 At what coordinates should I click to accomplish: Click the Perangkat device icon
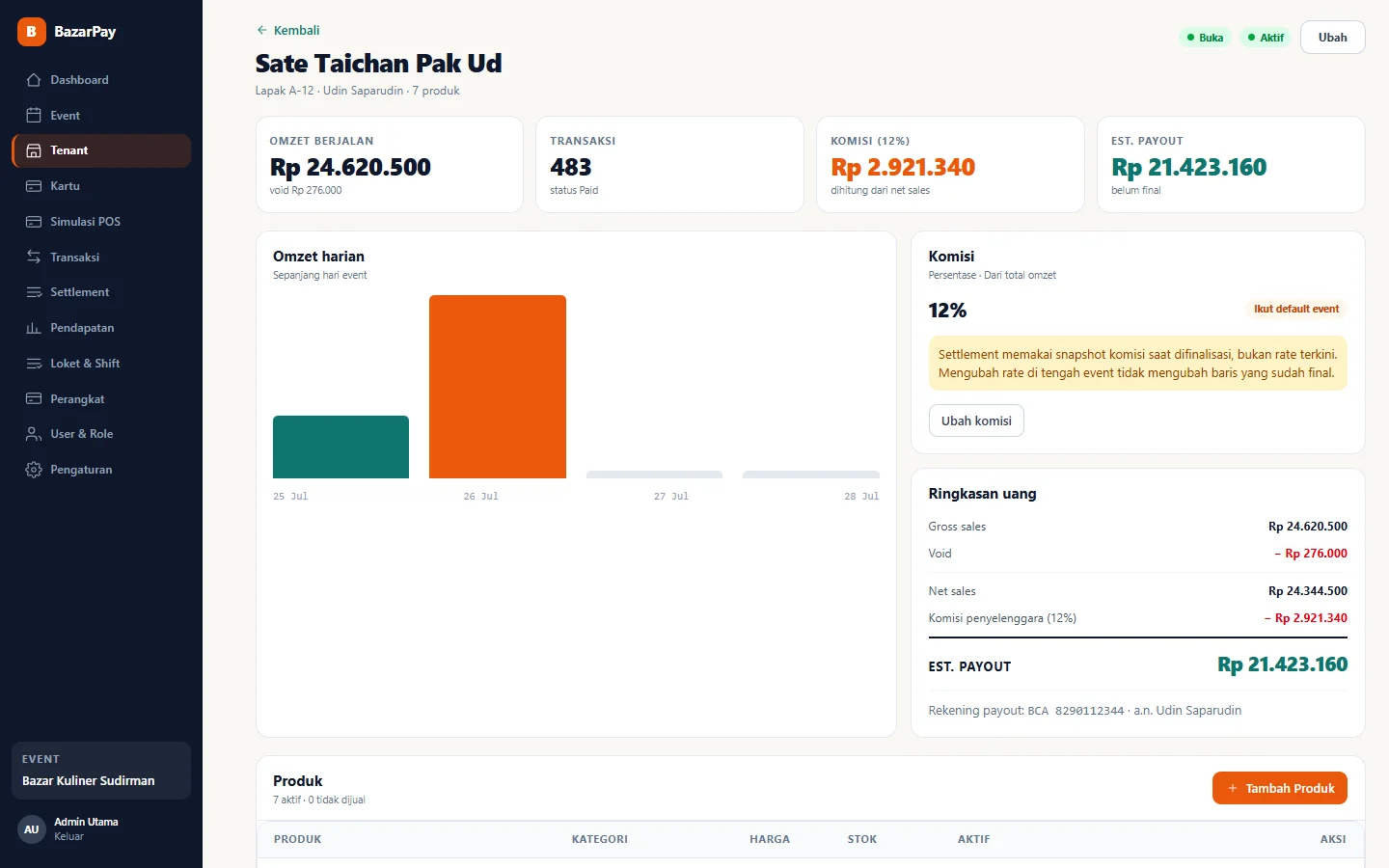pyautogui.click(x=34, y=399)
